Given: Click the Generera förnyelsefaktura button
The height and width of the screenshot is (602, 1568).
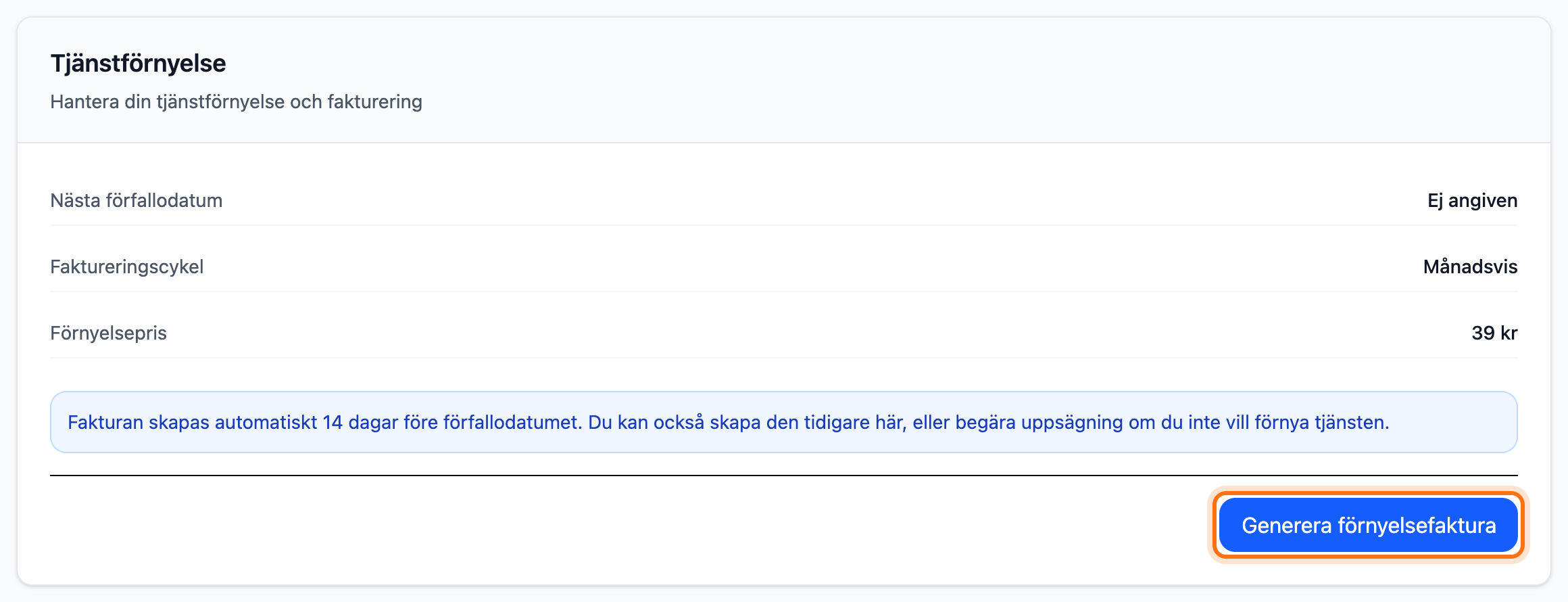Looking at the screenshot, I should click(x=1369, y=526).
